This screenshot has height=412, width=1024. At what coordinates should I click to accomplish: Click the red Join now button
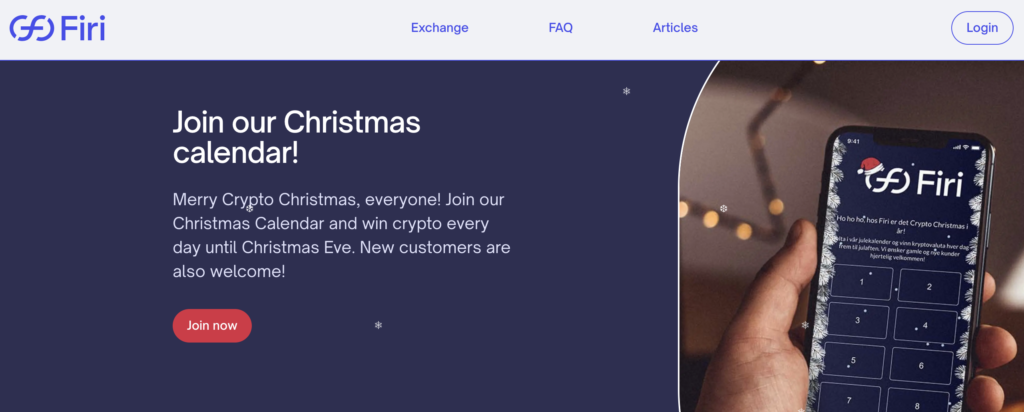coord(212,325)
